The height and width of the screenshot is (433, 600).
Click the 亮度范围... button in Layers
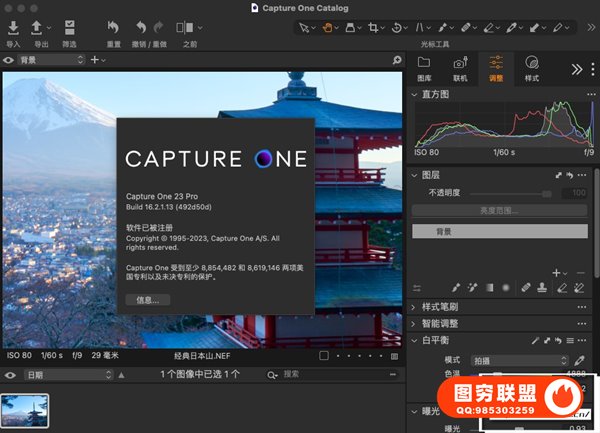pyautogui.click(x=499, y=211)
